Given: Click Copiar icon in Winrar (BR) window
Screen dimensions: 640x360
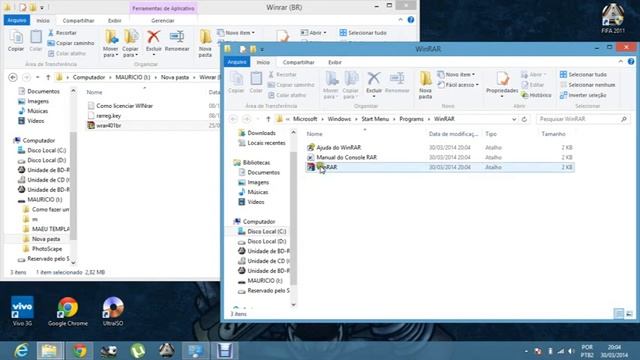Looking at the screenshot, I should [x=16, y=38].
